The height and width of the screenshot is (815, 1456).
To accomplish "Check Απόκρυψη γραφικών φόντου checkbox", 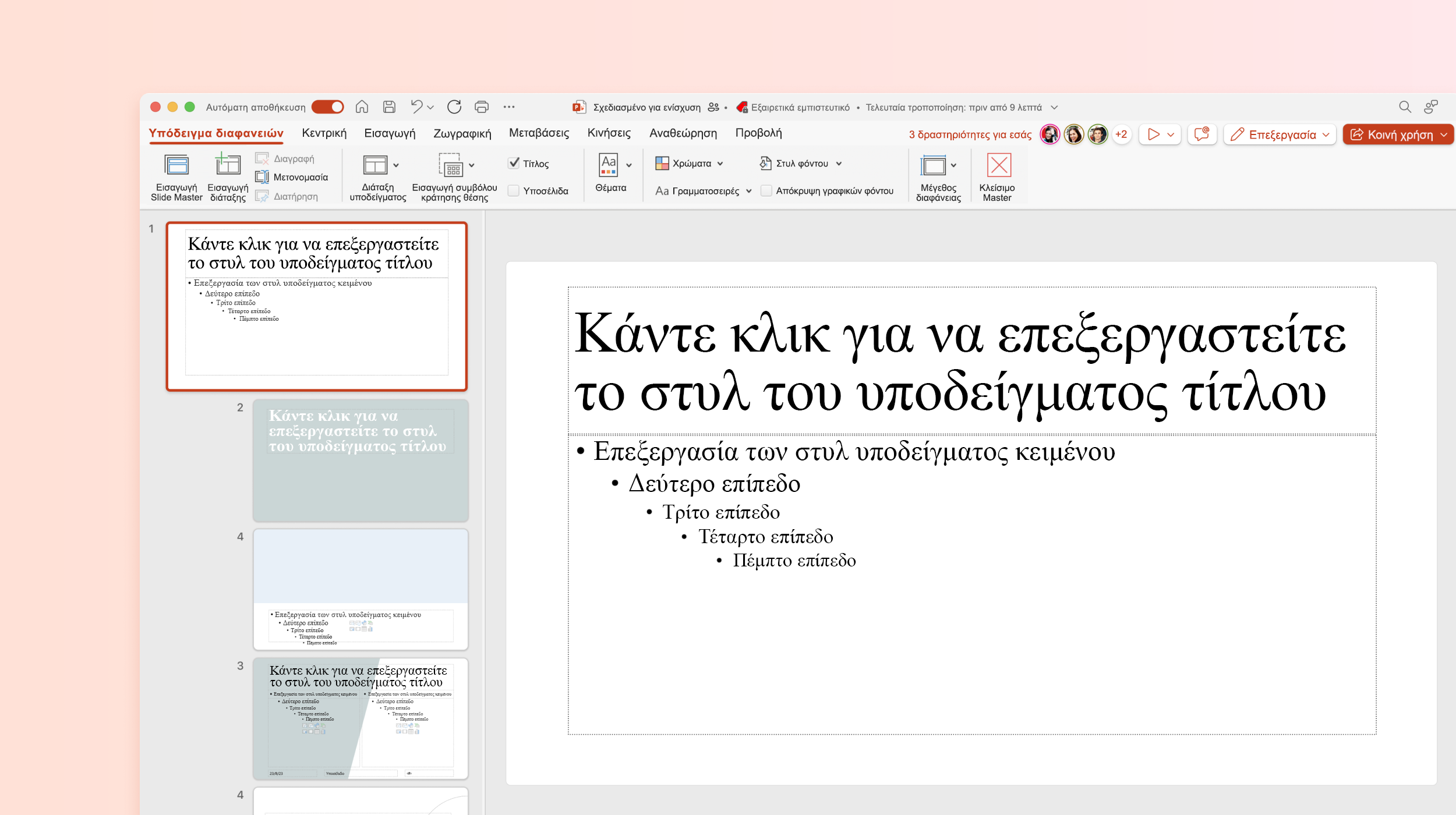I will click(766, 190).
